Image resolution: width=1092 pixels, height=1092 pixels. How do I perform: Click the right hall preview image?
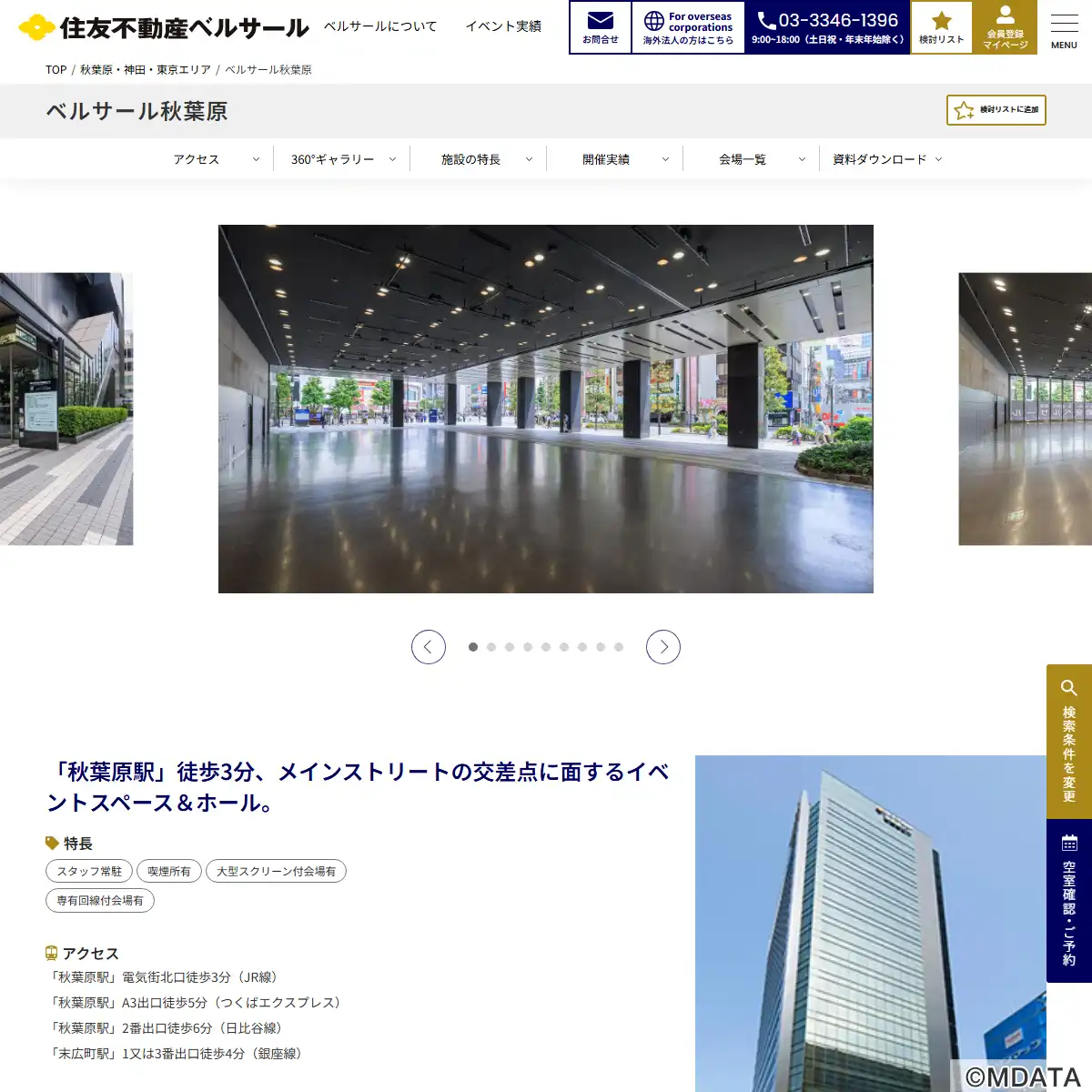1026,409
